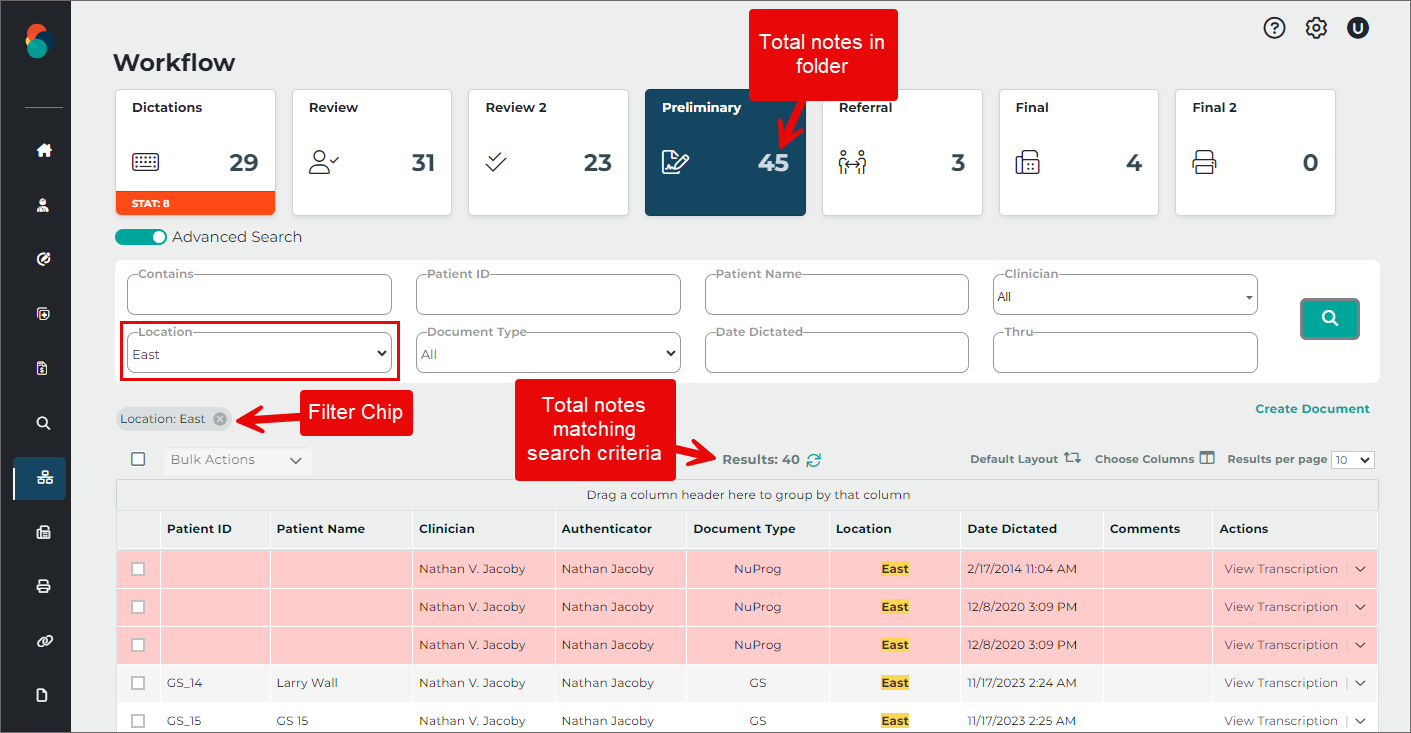Open the Location dropdown set to East
This screenshot has width=1411, height=733.
[x=260, y=354]
